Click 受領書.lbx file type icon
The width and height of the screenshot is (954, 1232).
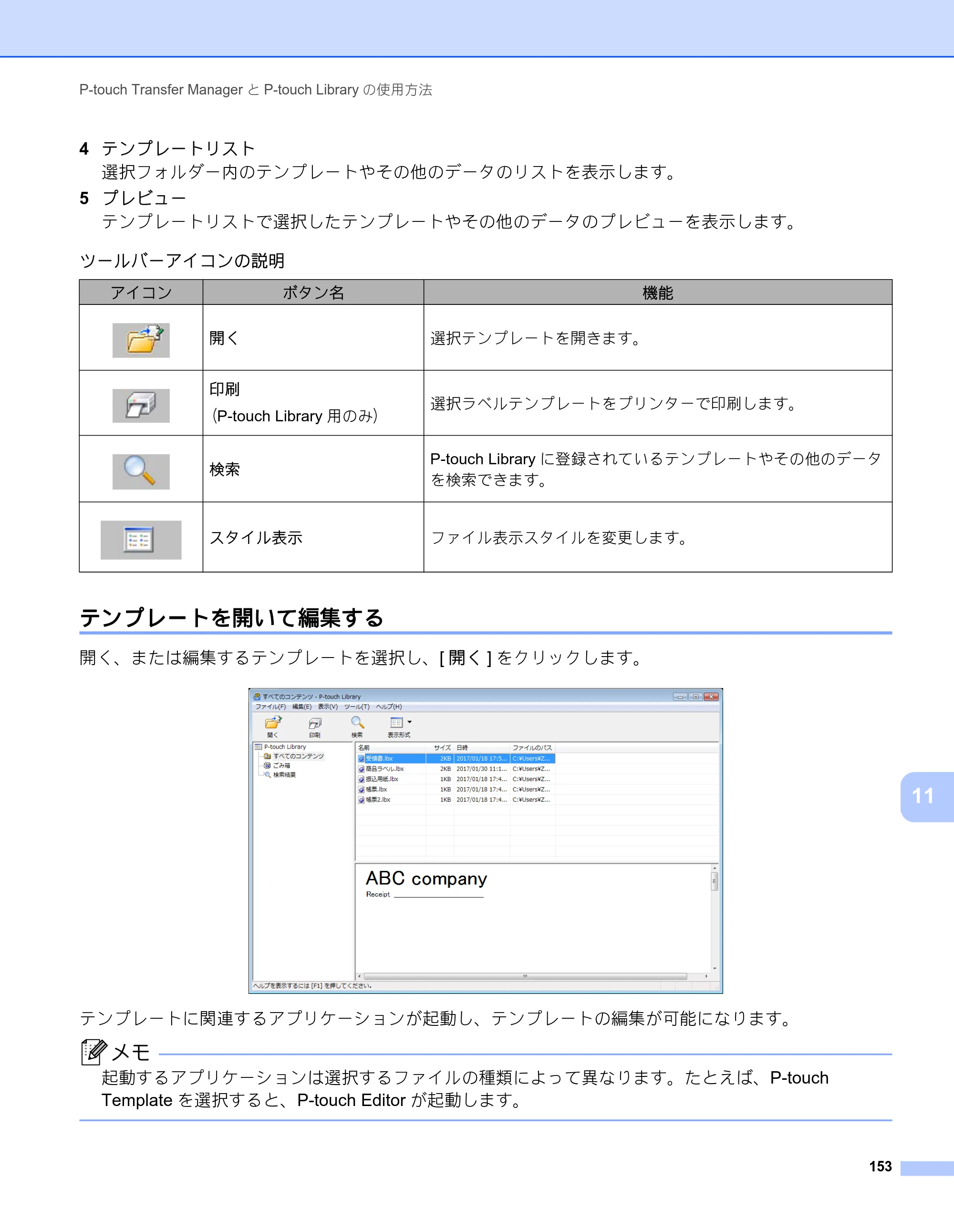(362, 759)
